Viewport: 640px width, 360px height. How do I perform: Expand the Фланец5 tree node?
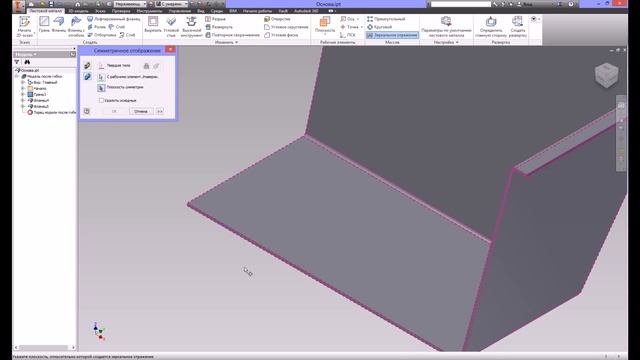[x=23, y=106]
